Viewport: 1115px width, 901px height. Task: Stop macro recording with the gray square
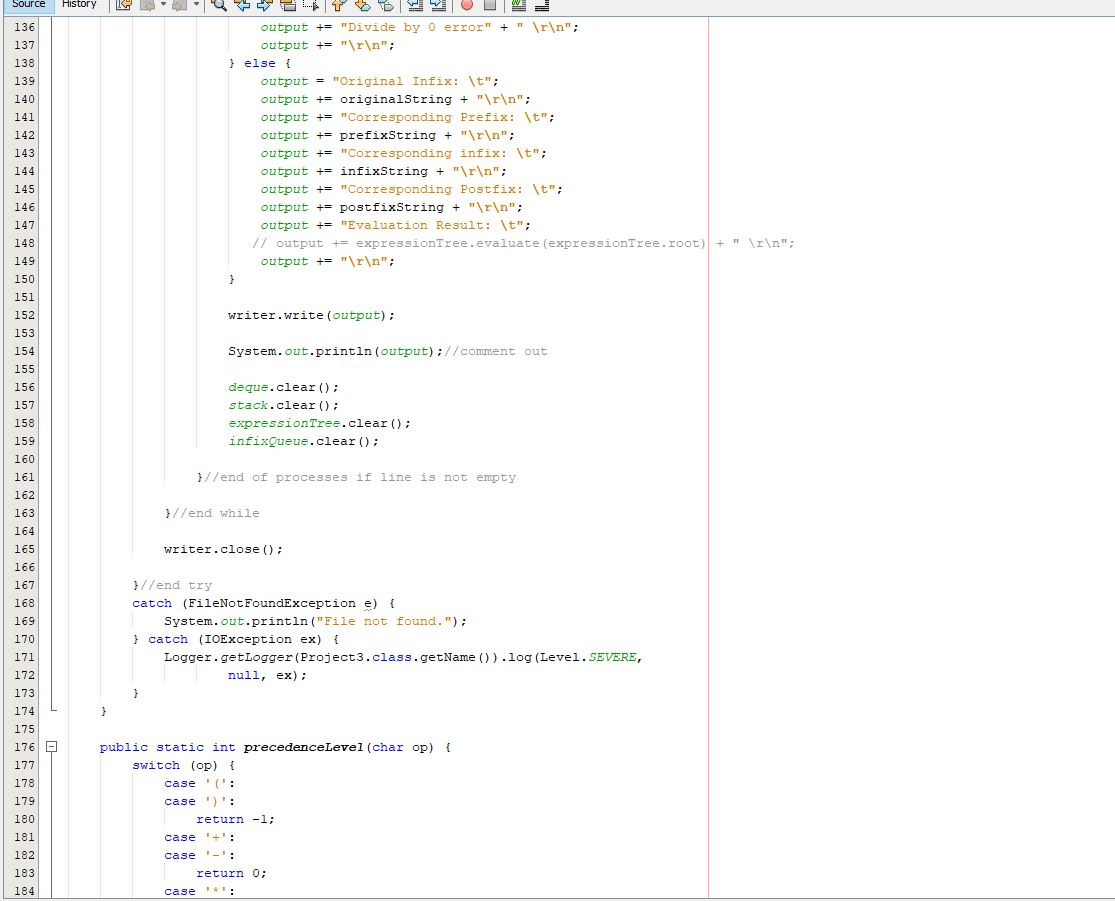[490, 5]
